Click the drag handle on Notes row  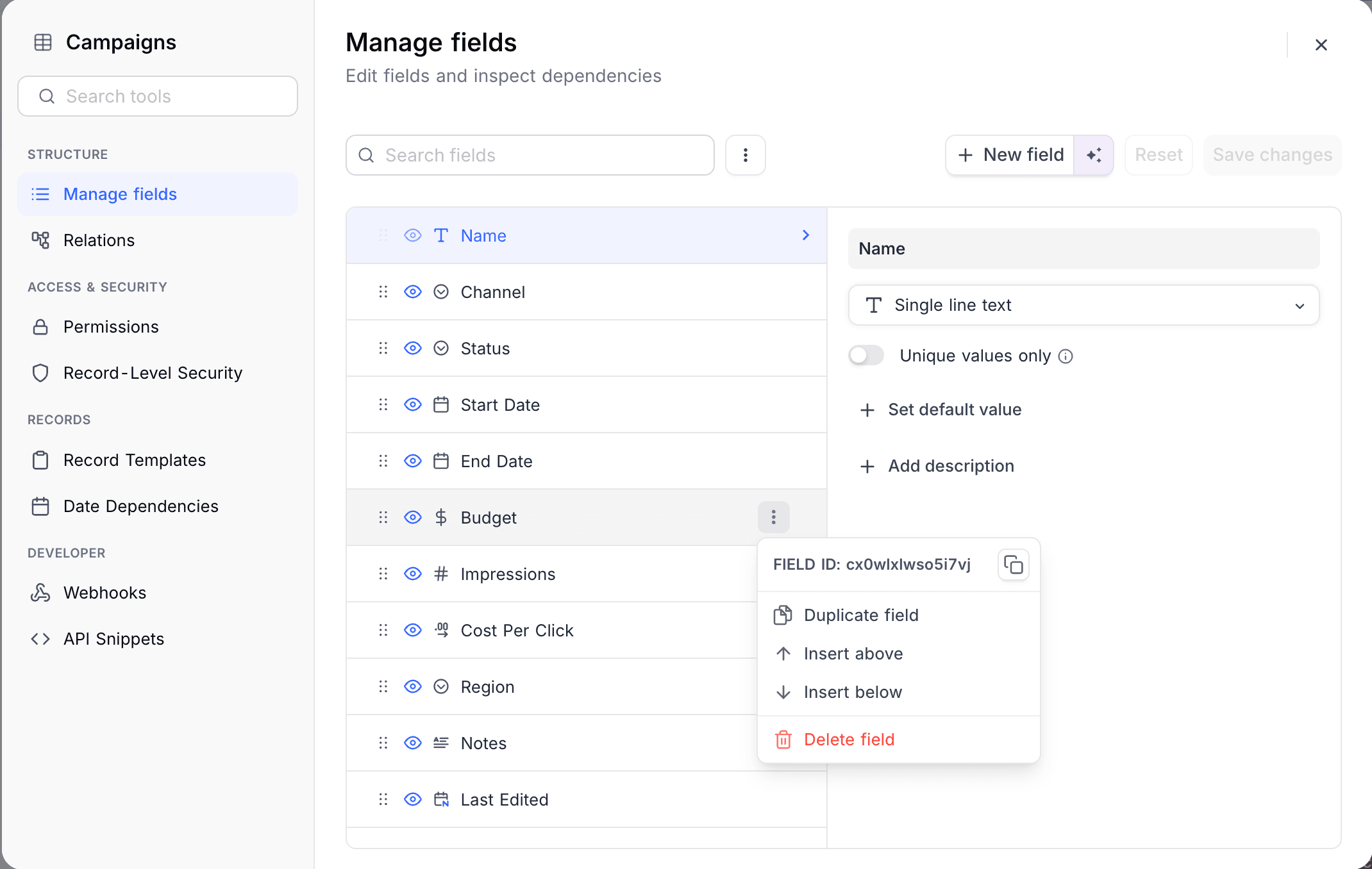point(383,743)
